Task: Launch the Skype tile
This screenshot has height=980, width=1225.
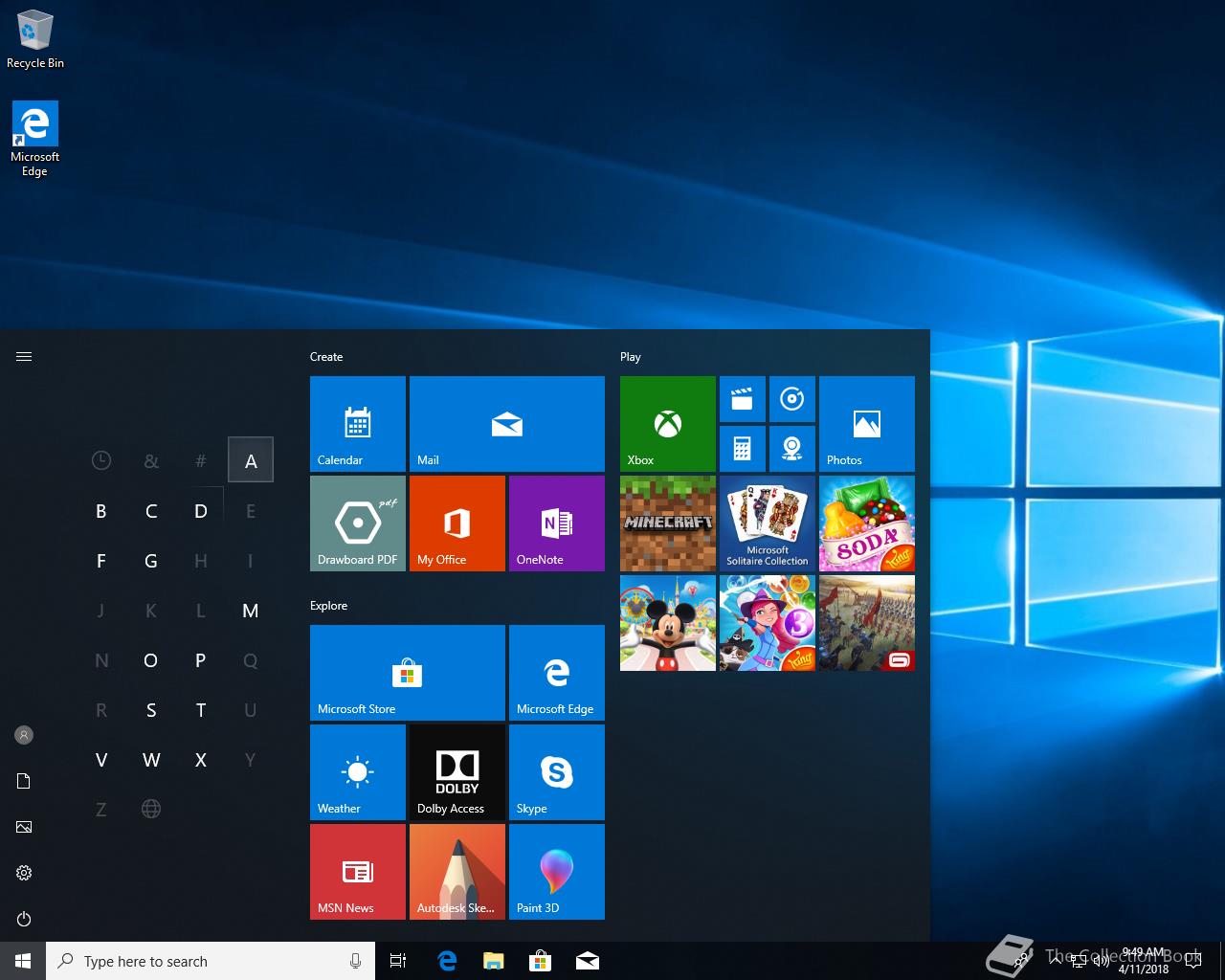Action: tap(557, 772)
